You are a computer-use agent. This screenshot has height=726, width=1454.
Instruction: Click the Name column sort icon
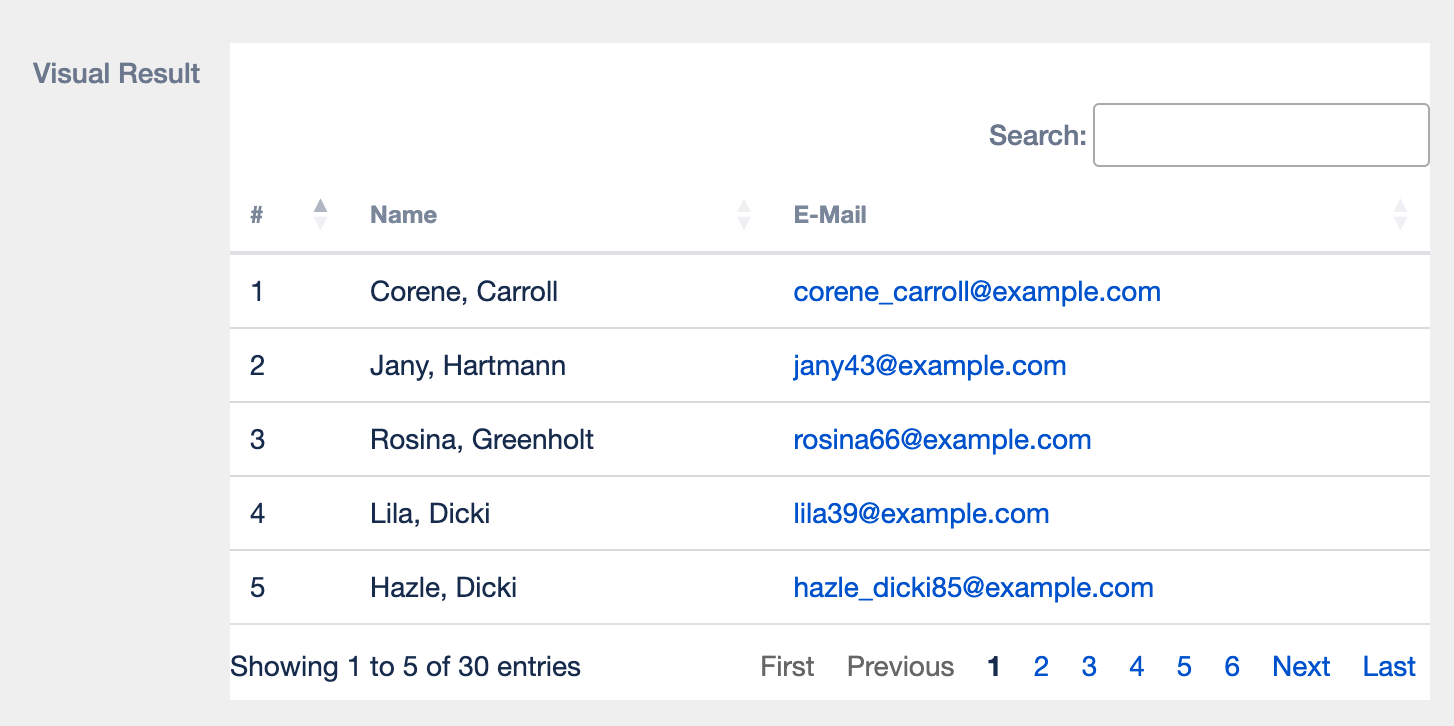pos(743,214)
